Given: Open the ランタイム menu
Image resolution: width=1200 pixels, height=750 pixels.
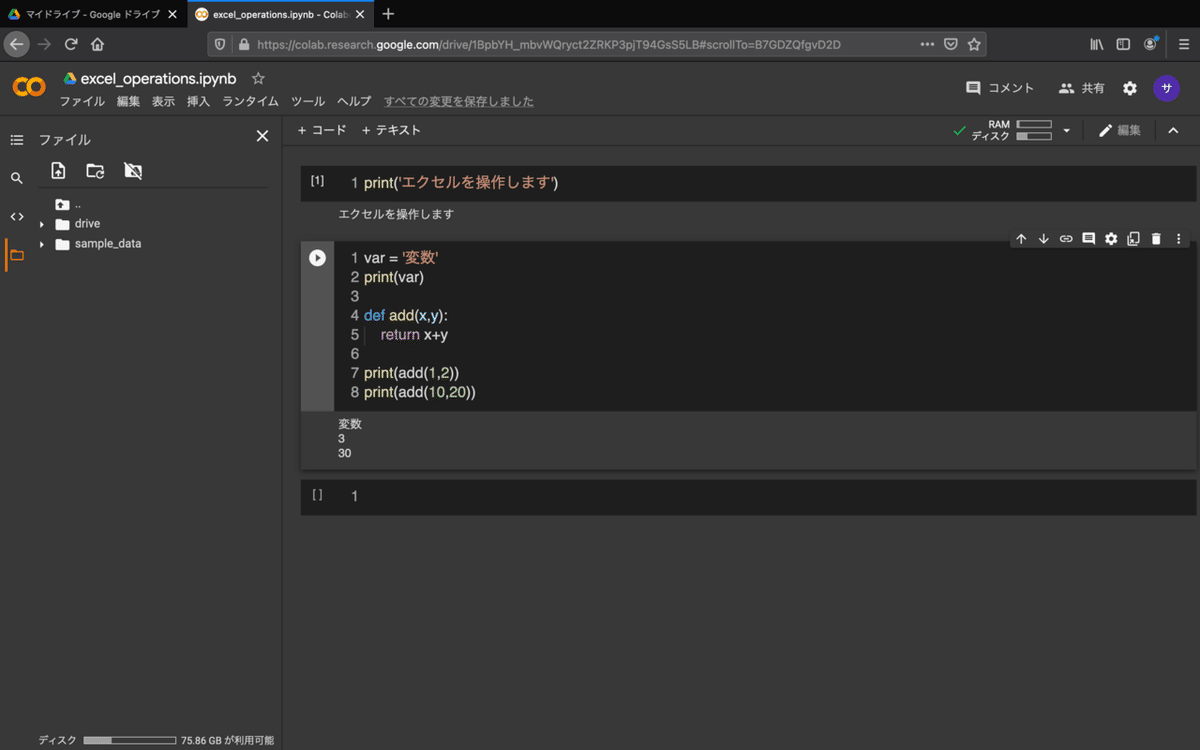Looking at the screenshot, I should [x=249, y=101].
